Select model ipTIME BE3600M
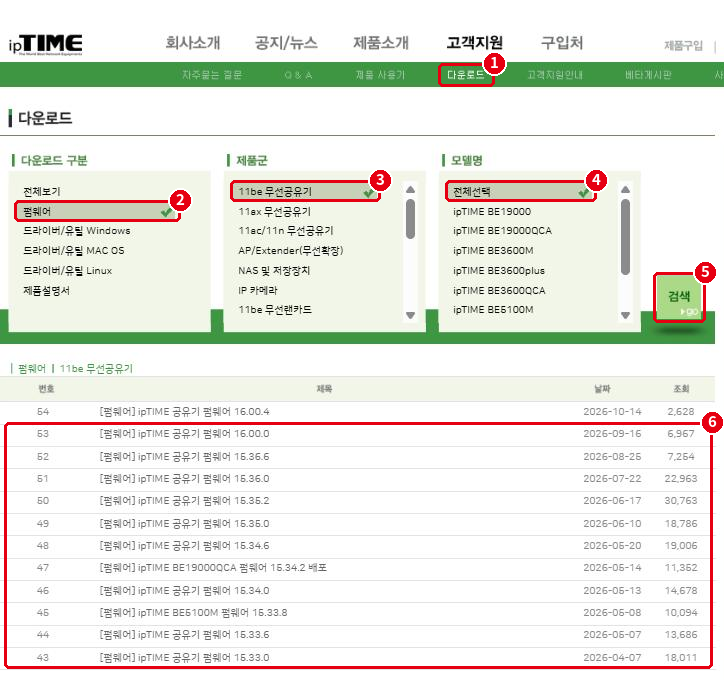The image size is (724, 680). pyautogui.click(x=493, y=251)
